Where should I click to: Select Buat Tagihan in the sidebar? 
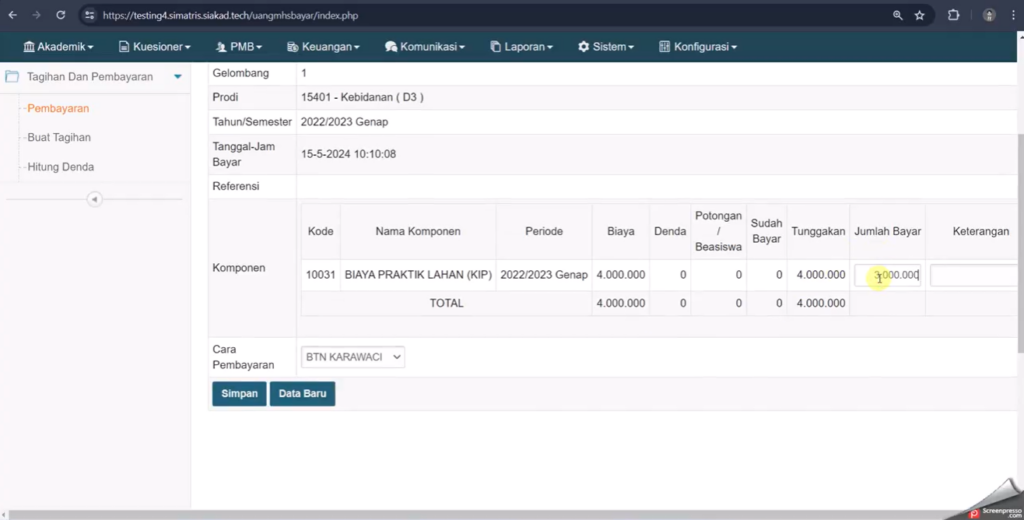[59, 138]
